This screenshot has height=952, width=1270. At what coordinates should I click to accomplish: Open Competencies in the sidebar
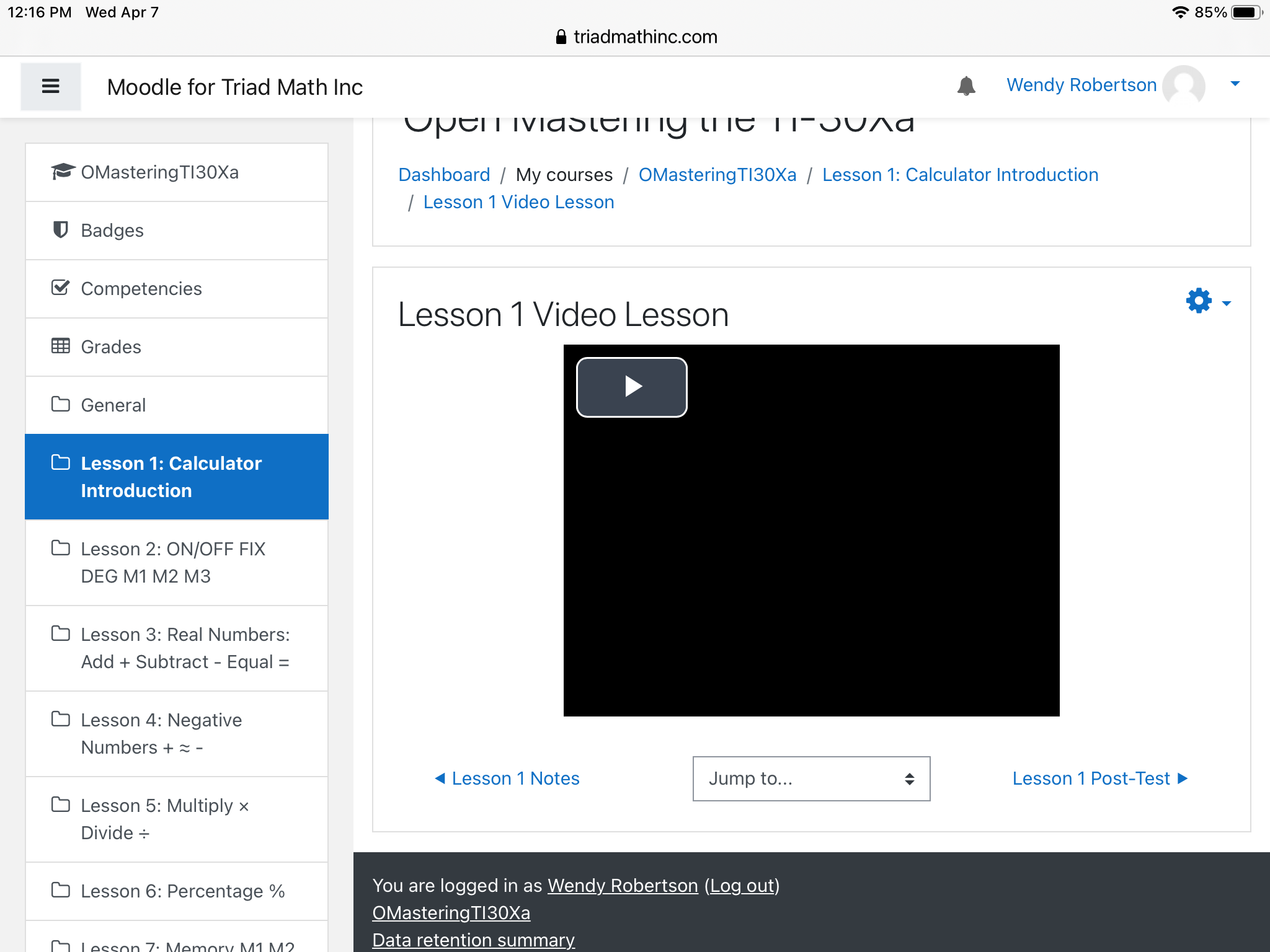click(x=177, y=289)
